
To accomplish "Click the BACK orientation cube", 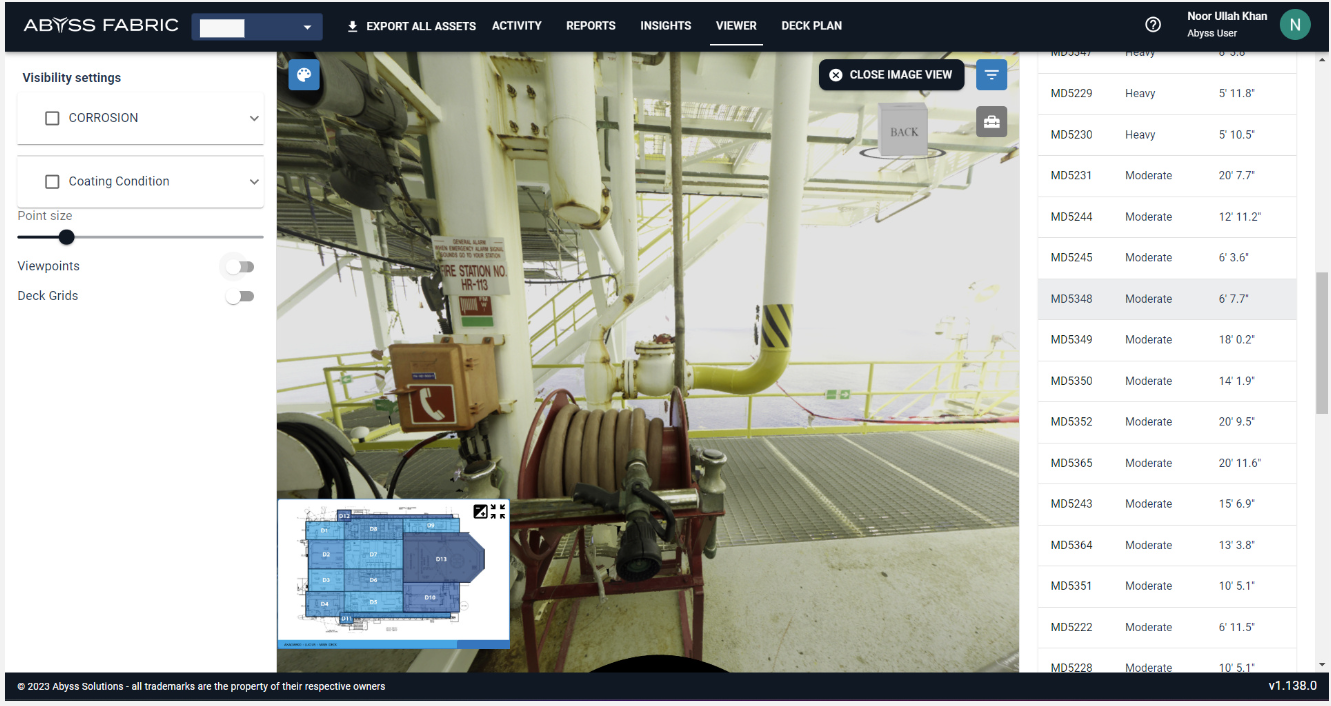I will tap(904, 131).
